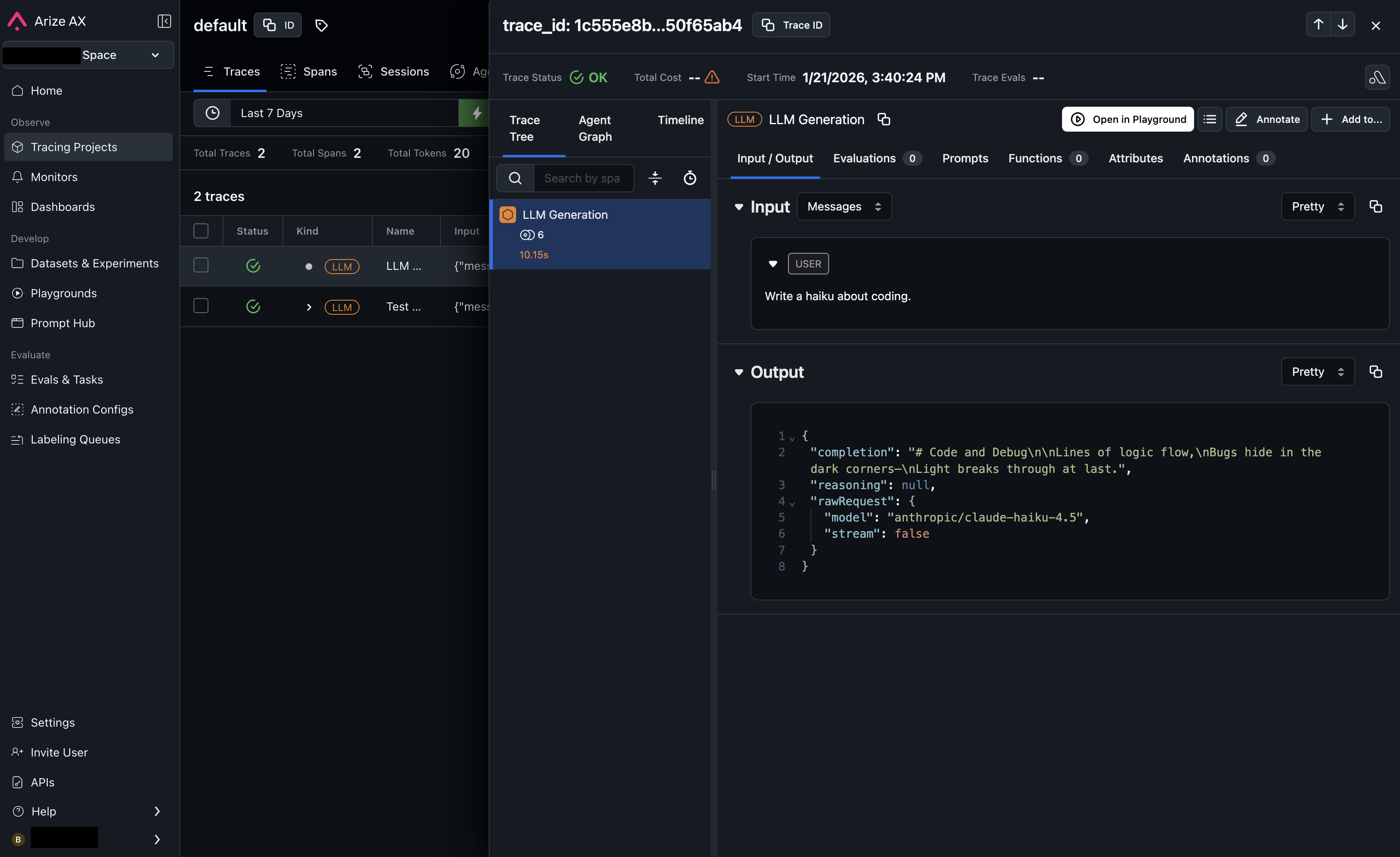Open the Output Pretty format dropdown

pos(1318,372)
